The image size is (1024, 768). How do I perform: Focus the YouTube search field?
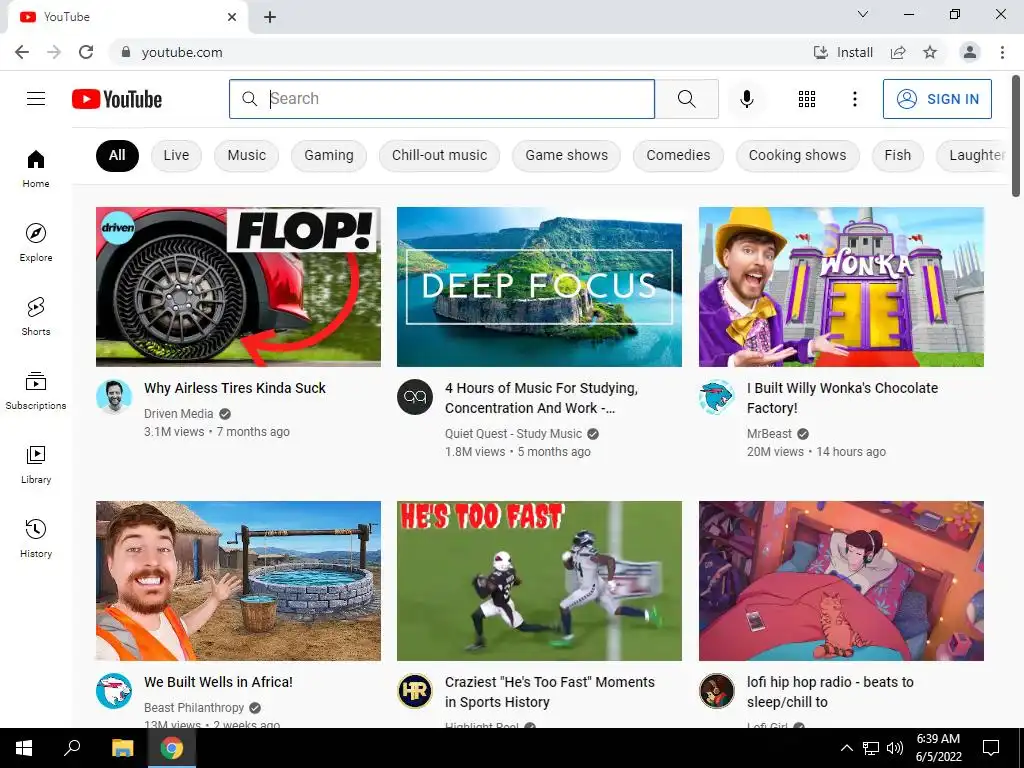pyautogui.click(x=441, y=99)
